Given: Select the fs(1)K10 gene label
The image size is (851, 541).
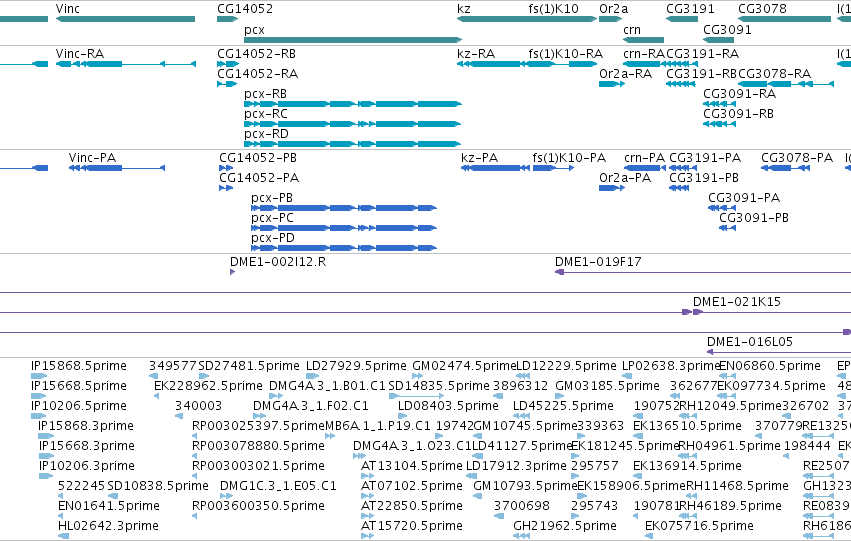Looking at the screenshot, I should pyautogui.click(x=553, y=9).
